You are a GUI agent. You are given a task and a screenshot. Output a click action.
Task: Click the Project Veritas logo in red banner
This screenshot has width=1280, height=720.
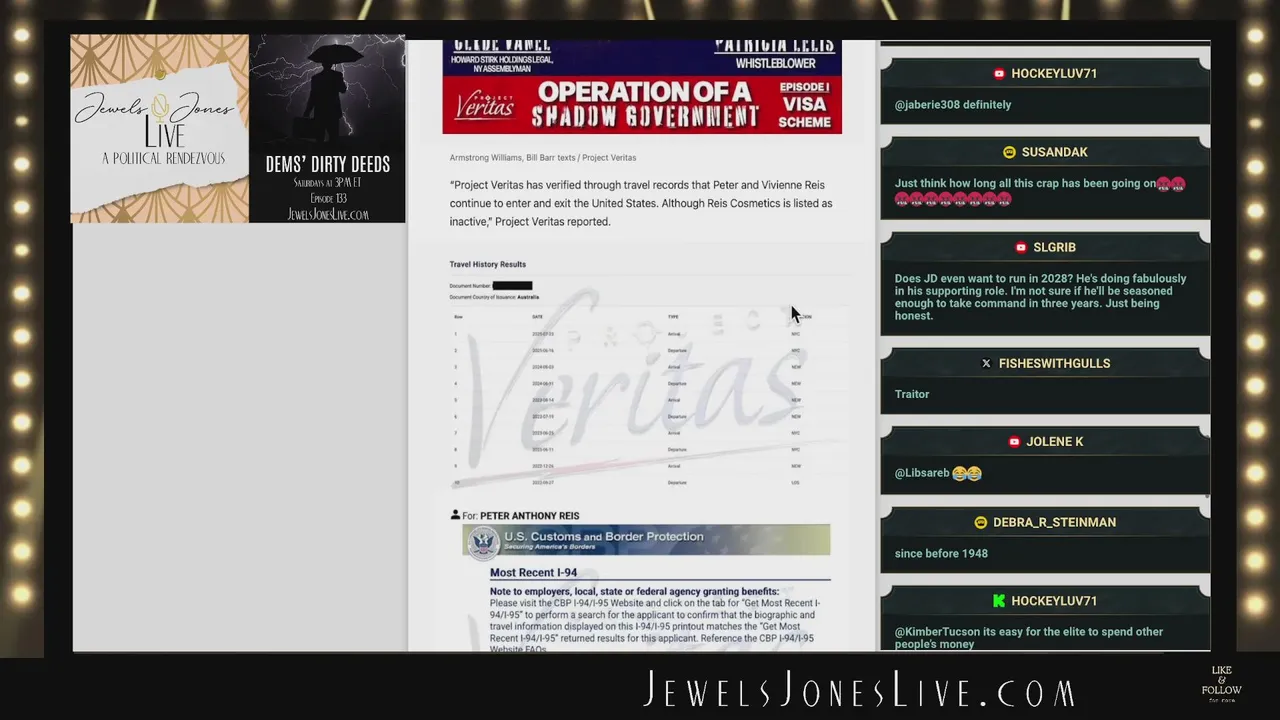[484, 104]
